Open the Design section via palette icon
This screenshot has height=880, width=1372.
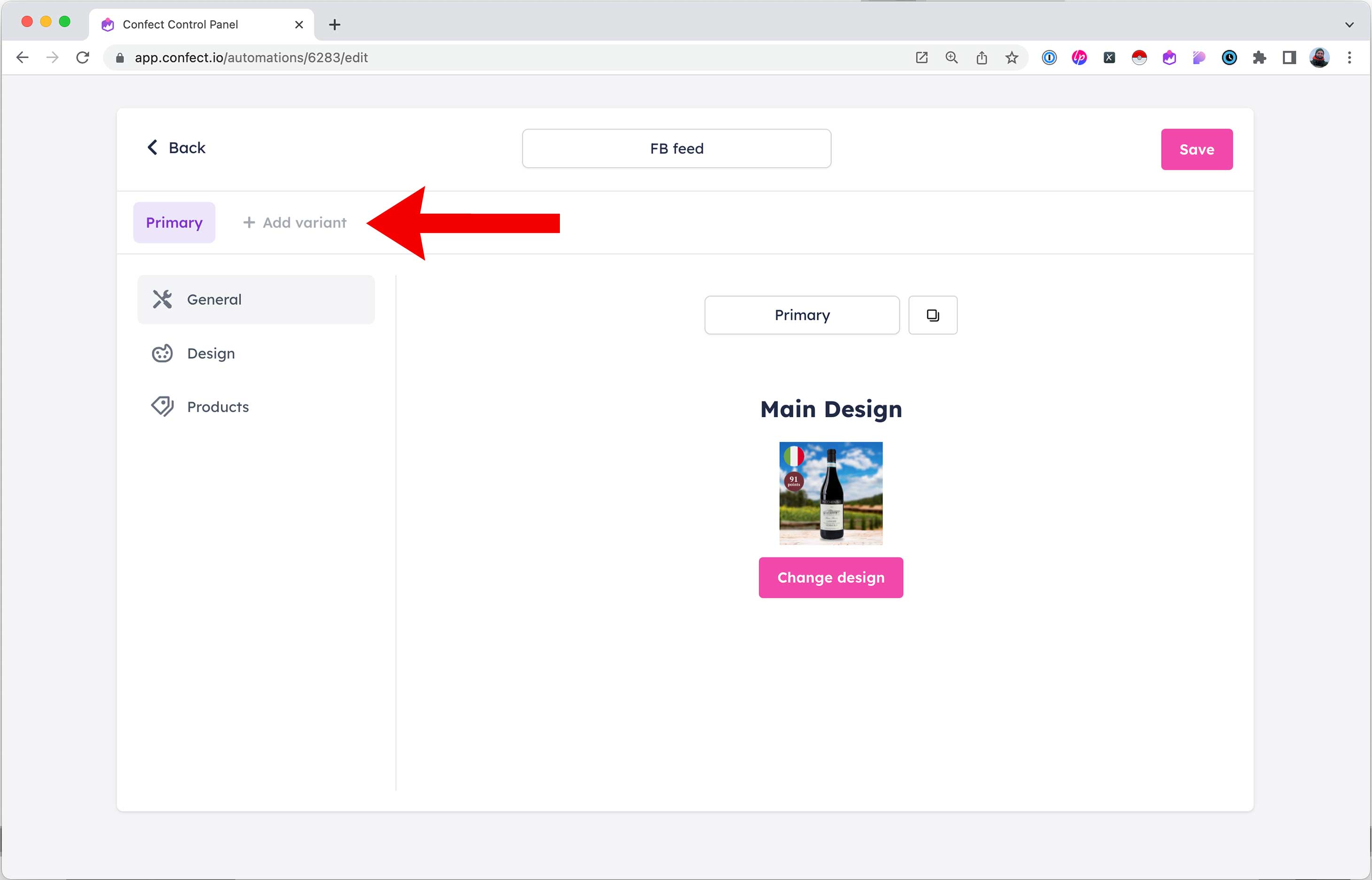pos(163,353)
